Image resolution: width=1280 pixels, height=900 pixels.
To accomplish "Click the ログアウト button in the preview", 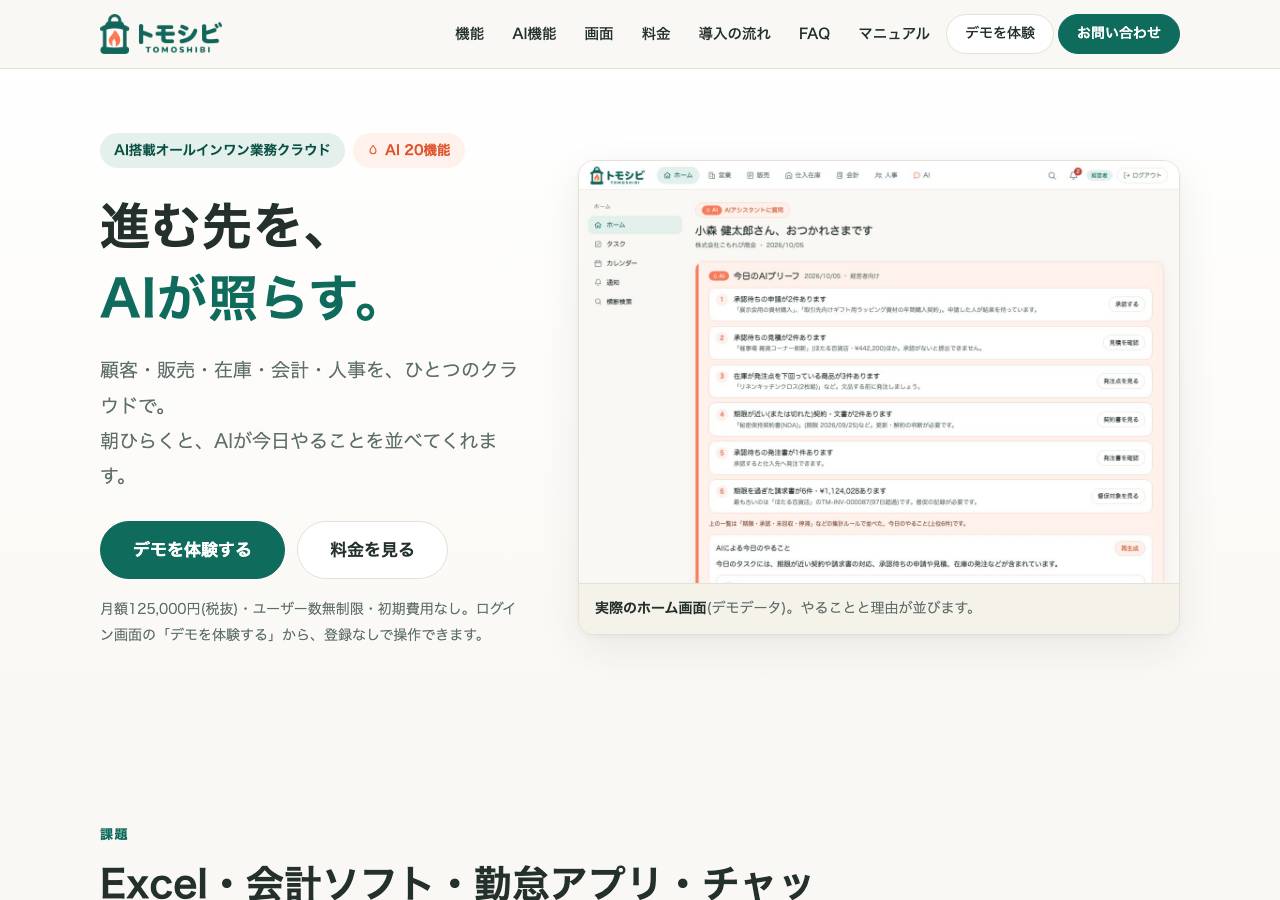I will point(1143,175).
